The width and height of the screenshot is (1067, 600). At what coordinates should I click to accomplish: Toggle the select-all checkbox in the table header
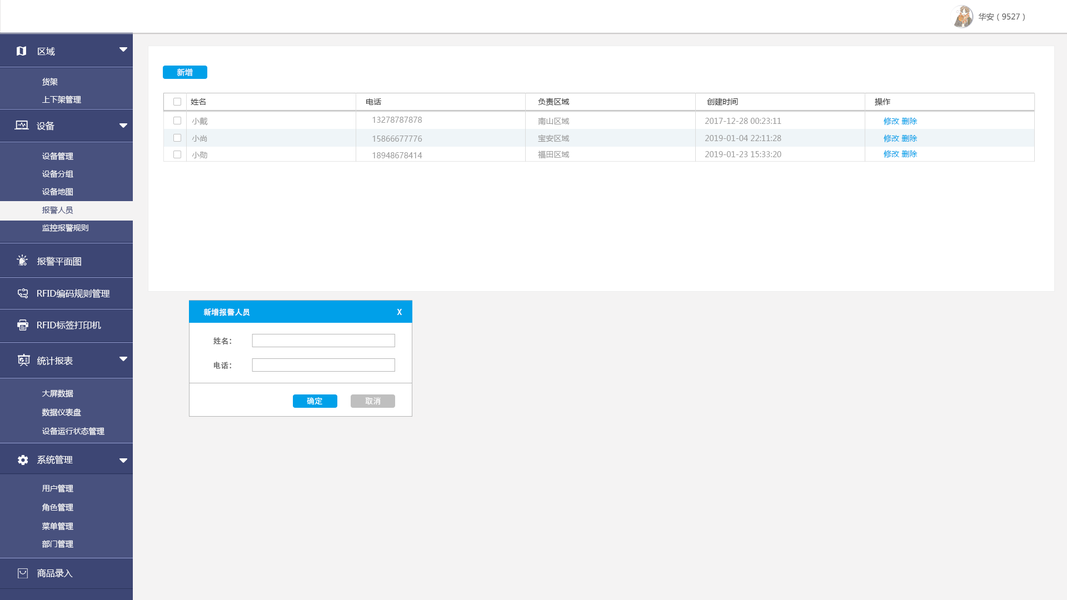[x=177, y=101]
